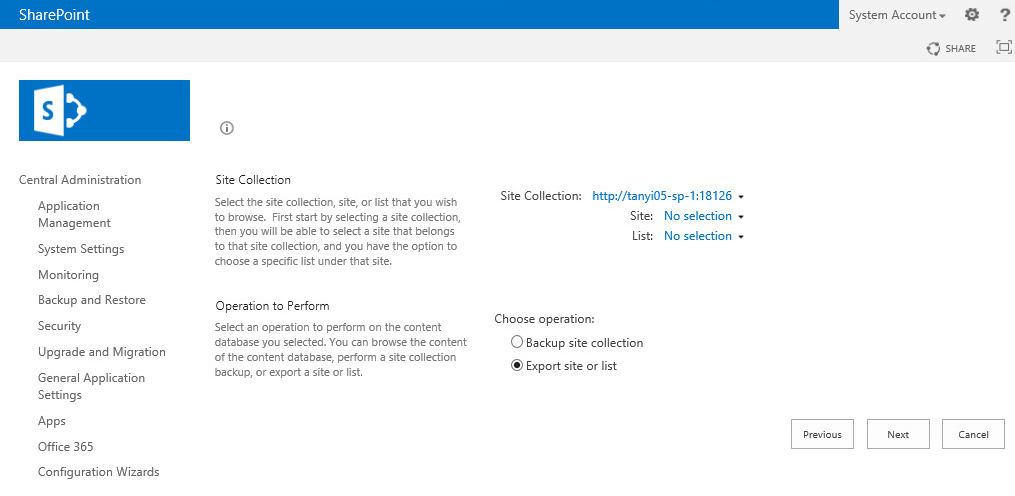The height and width of the screenshot is (496, 1015).
Task: Open Security in sidebar
Action: pos(60,326)
